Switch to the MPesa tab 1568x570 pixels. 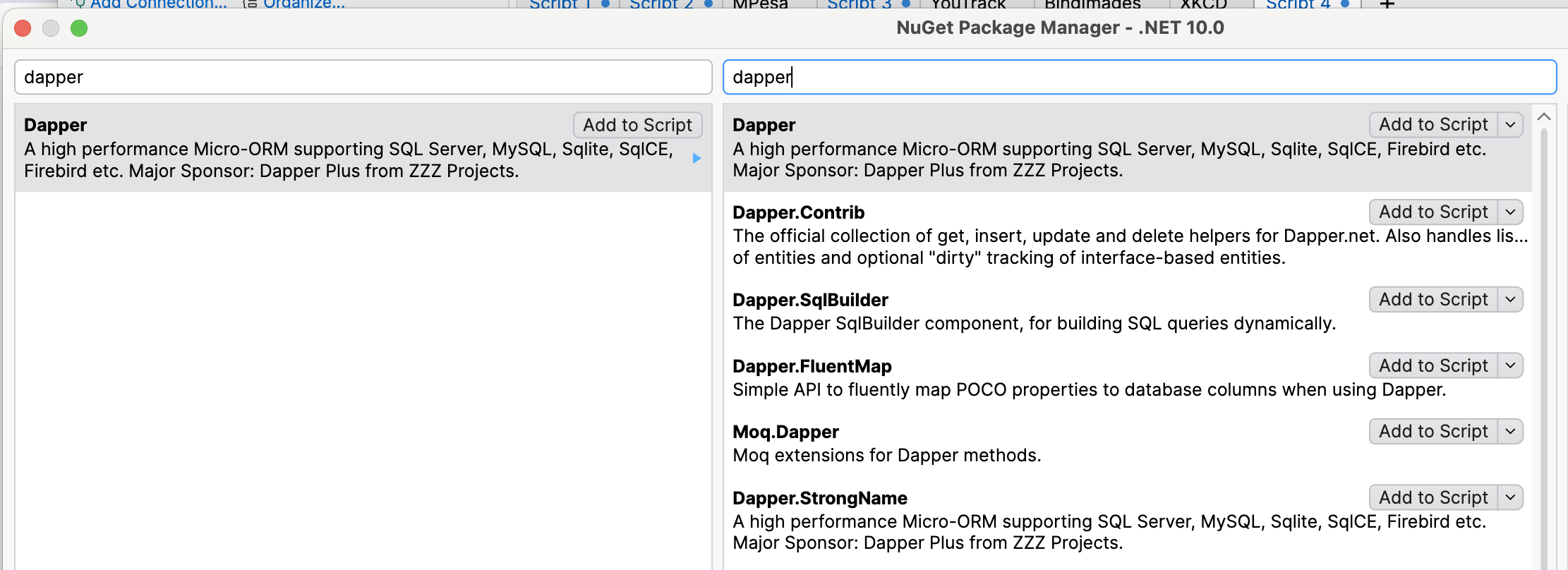point(760,4)
